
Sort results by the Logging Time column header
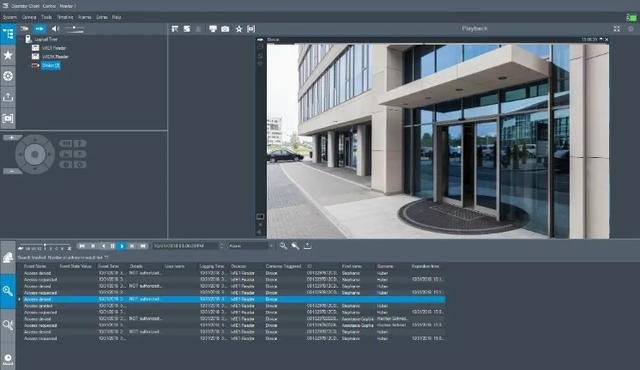(x=212, y=266)
